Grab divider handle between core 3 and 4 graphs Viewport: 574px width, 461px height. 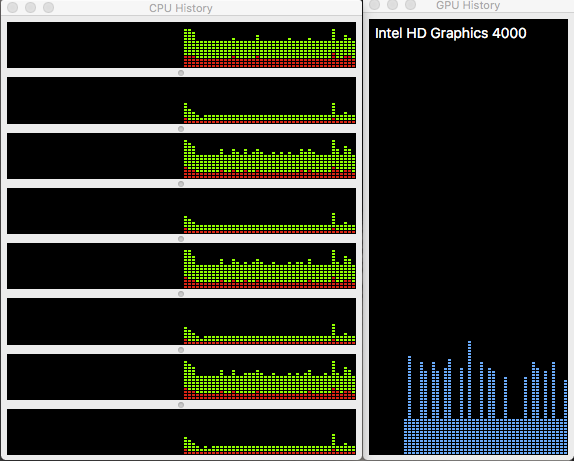181,184
